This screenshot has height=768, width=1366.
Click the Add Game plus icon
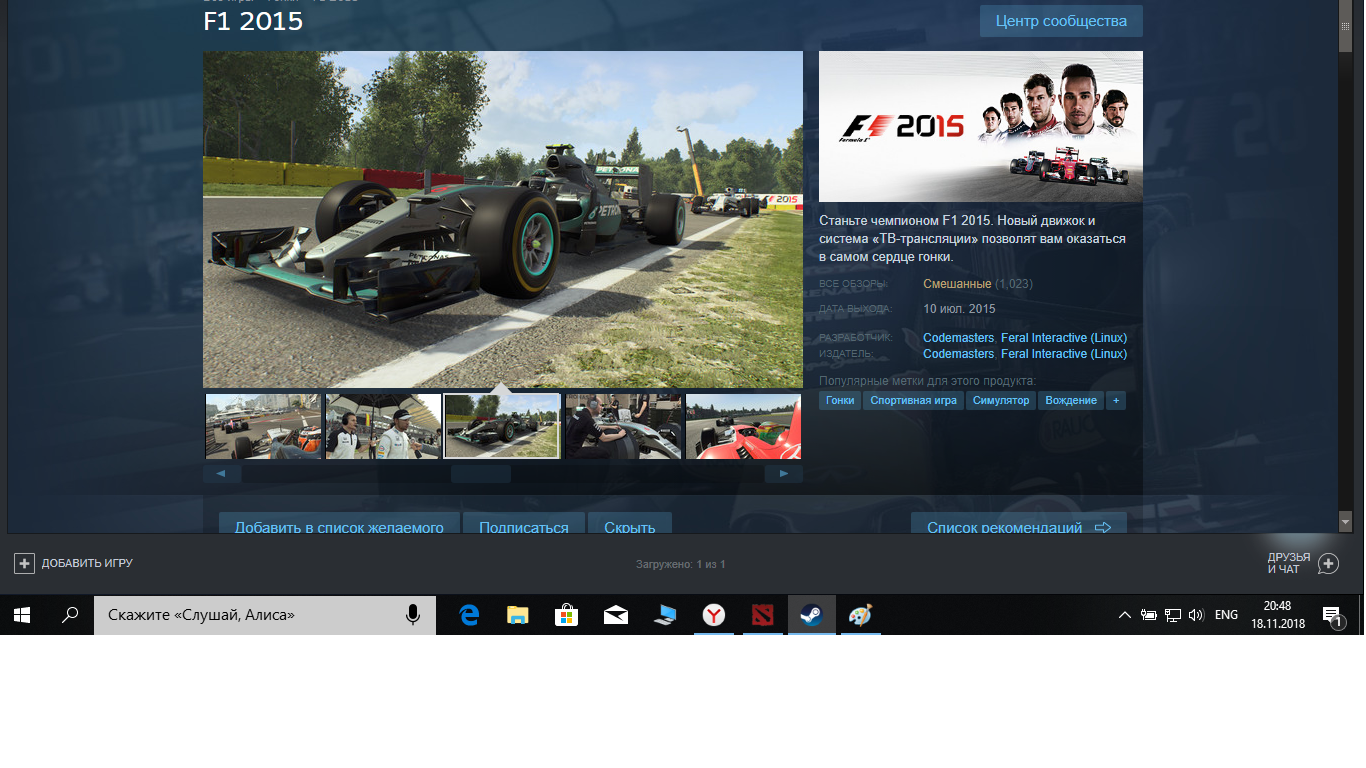click(24, 564)
